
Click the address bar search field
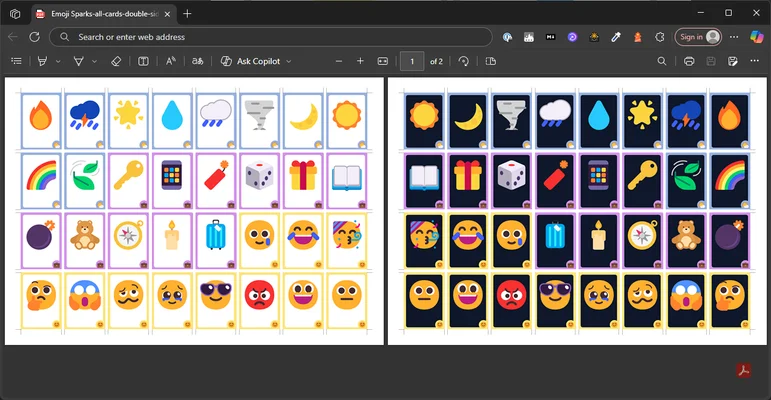271,37
